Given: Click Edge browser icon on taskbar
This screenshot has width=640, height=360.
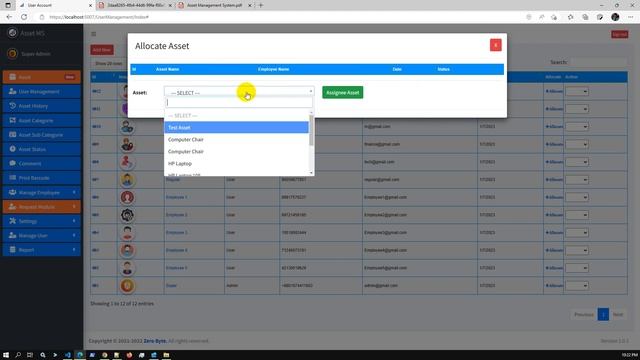Looking at the screenshot, I should pos(80,355).
